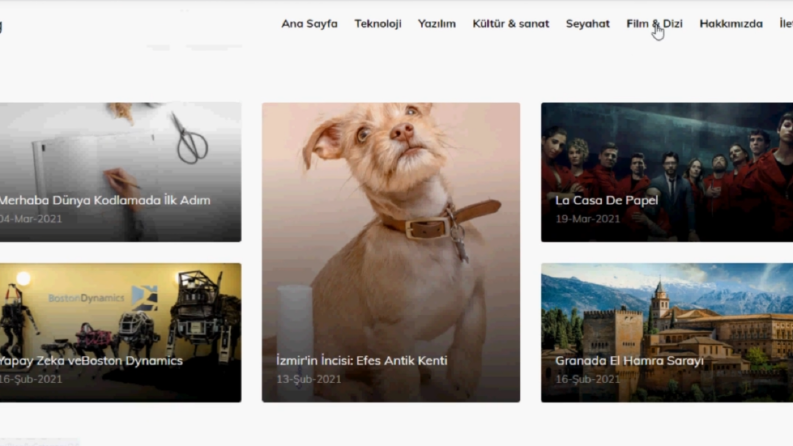Click the title Merhaba Dünya Kodlamada İlk Adım

[105, 200]
